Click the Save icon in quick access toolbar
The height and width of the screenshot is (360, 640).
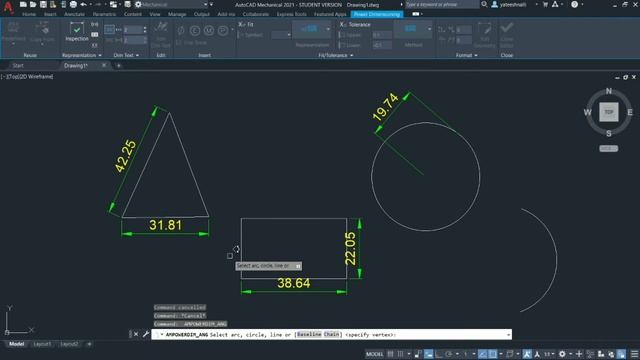43,4
